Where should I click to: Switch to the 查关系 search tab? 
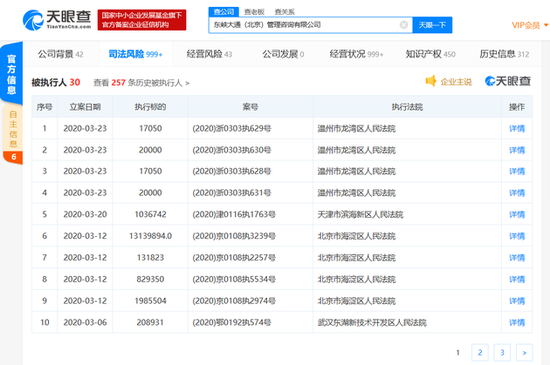[x=284, y=12]
